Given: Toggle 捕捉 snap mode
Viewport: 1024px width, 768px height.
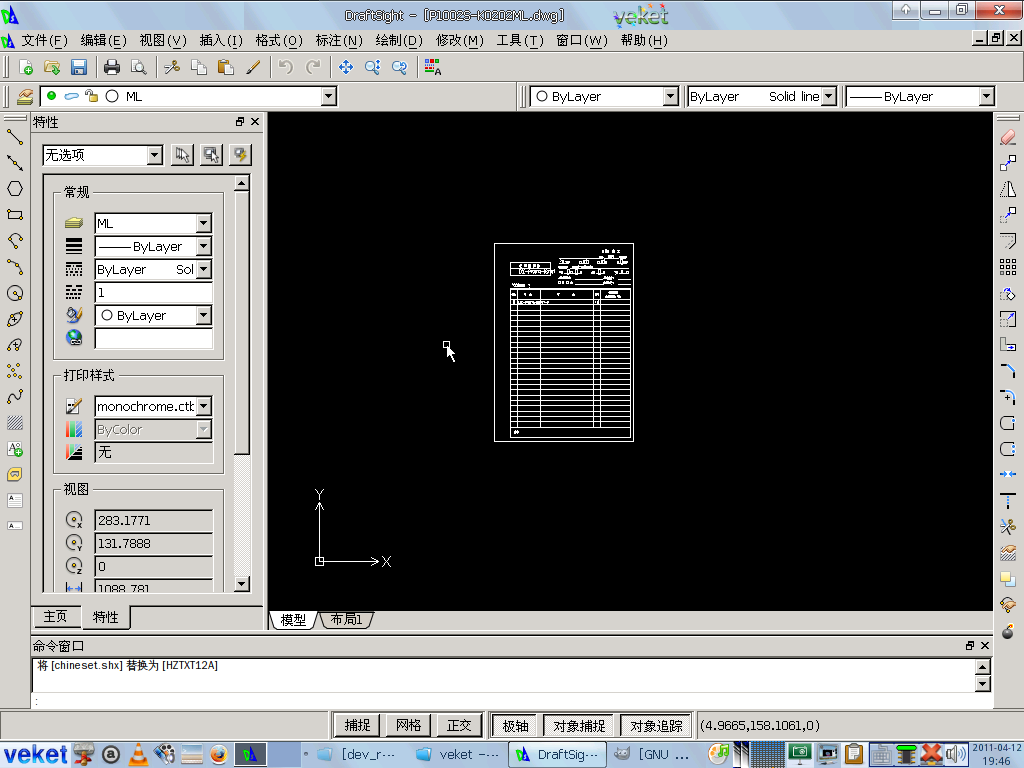Looking at the screenshot, I should pos(357,726).
